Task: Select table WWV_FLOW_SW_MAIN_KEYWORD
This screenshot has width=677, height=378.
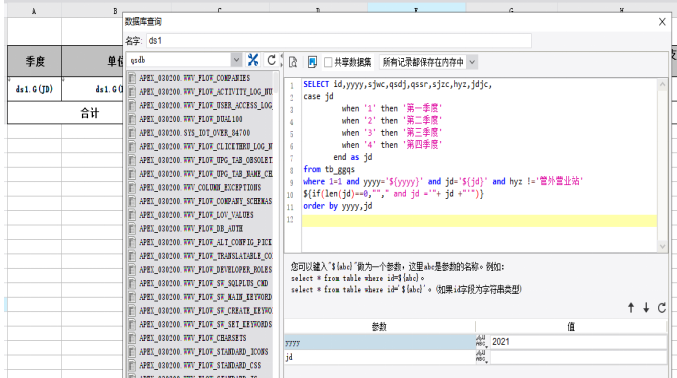Action: click(206, 297)
